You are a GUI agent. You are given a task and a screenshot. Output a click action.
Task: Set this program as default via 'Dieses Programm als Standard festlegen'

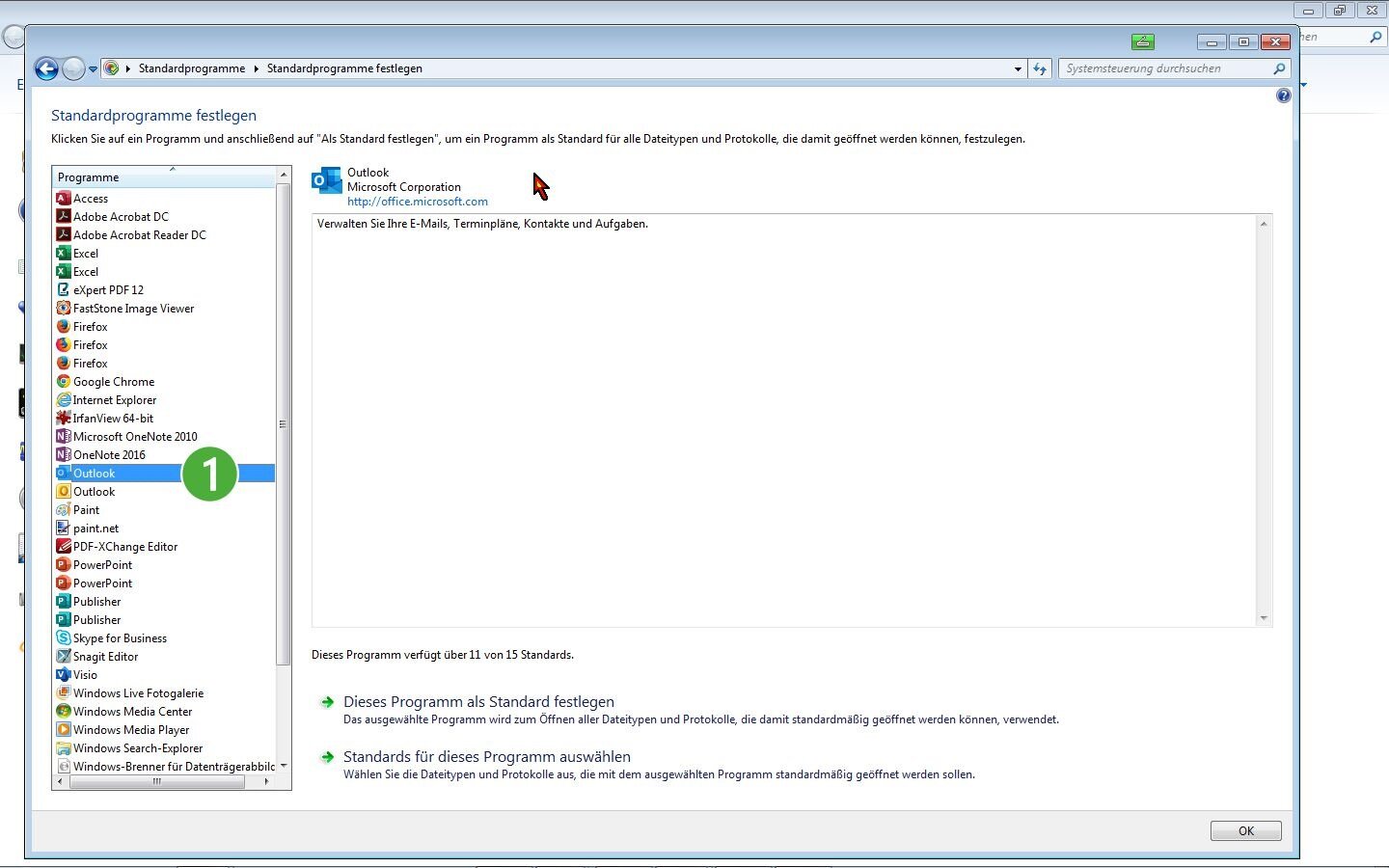click(478, 702)
